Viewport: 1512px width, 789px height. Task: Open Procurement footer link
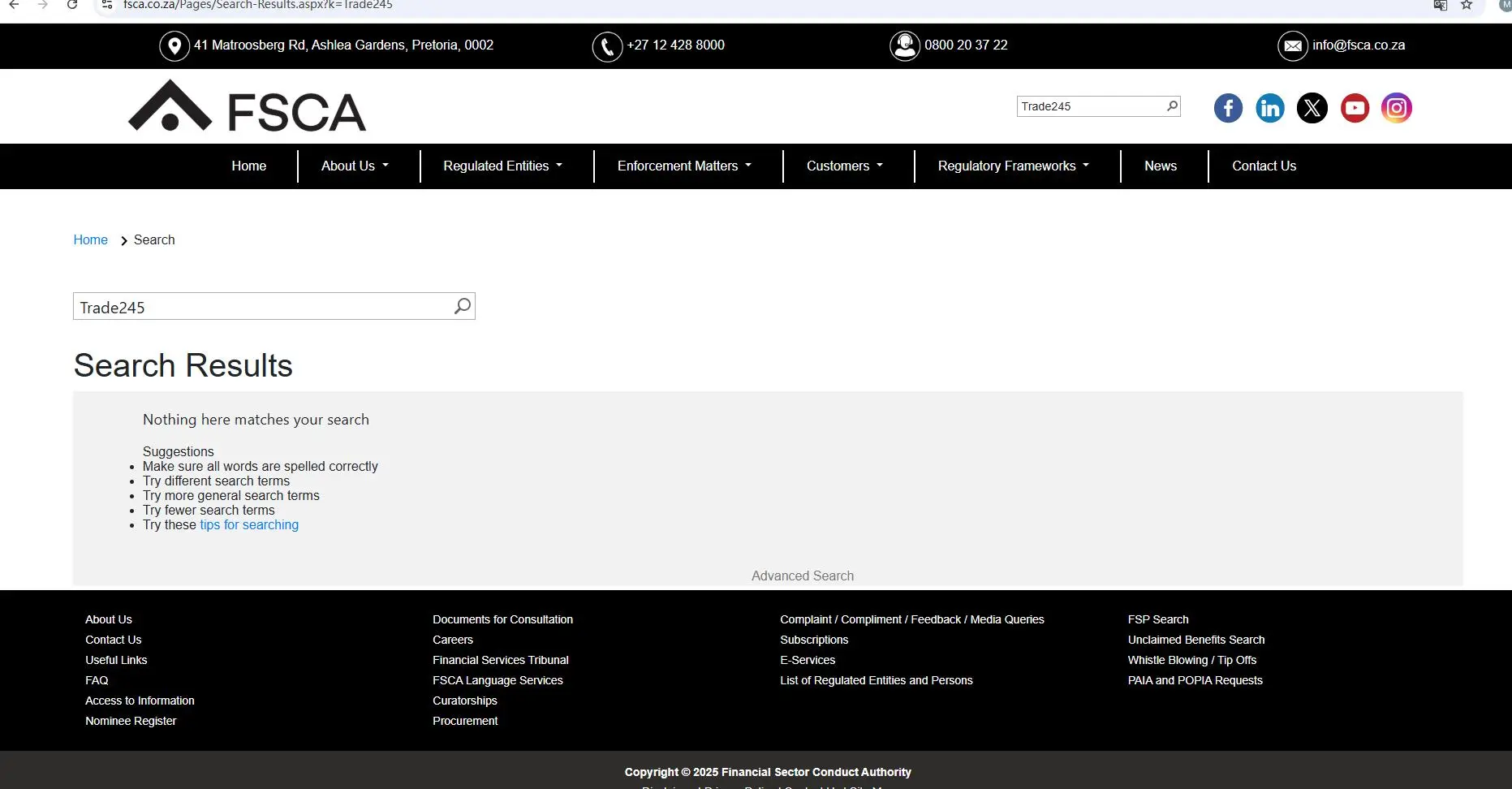pyautogui.click(x=465, y=721)
